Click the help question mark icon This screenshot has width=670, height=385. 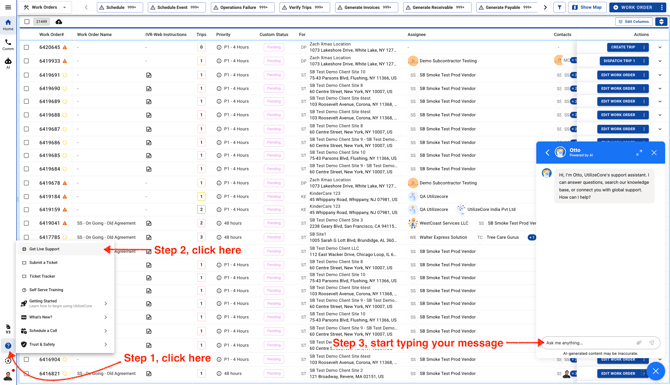(x=8, y=345)
